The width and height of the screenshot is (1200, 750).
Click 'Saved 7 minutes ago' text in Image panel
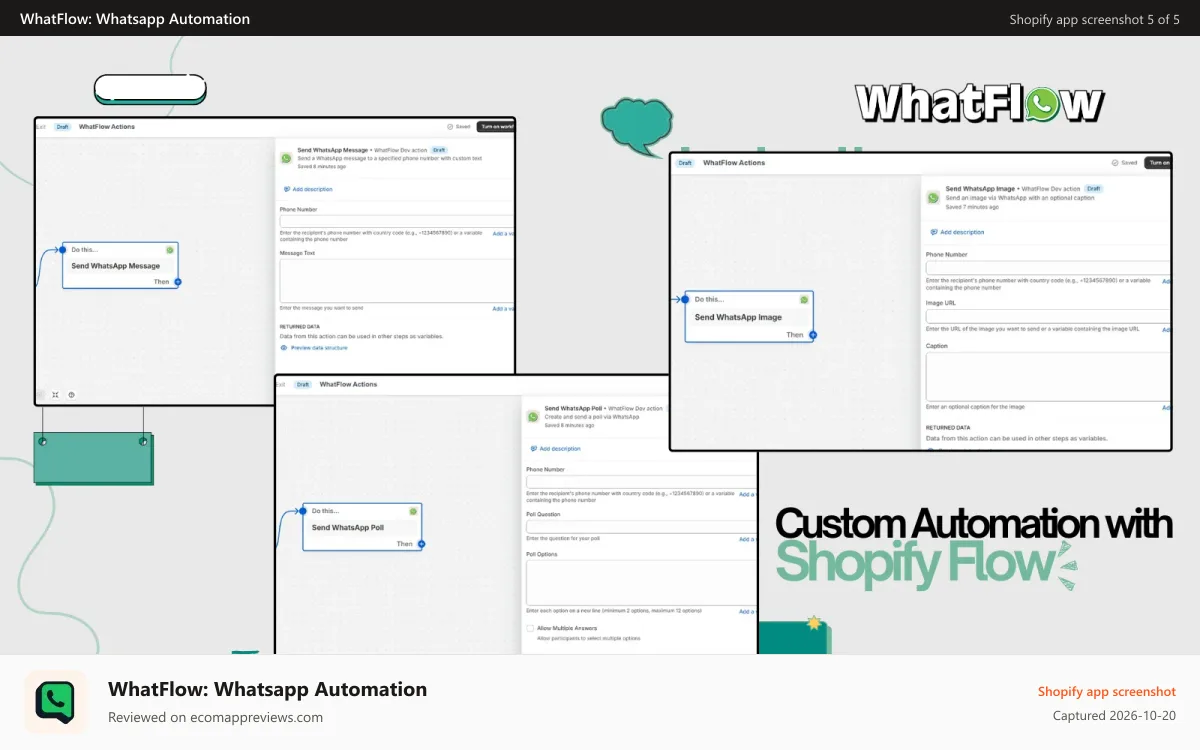972,206
